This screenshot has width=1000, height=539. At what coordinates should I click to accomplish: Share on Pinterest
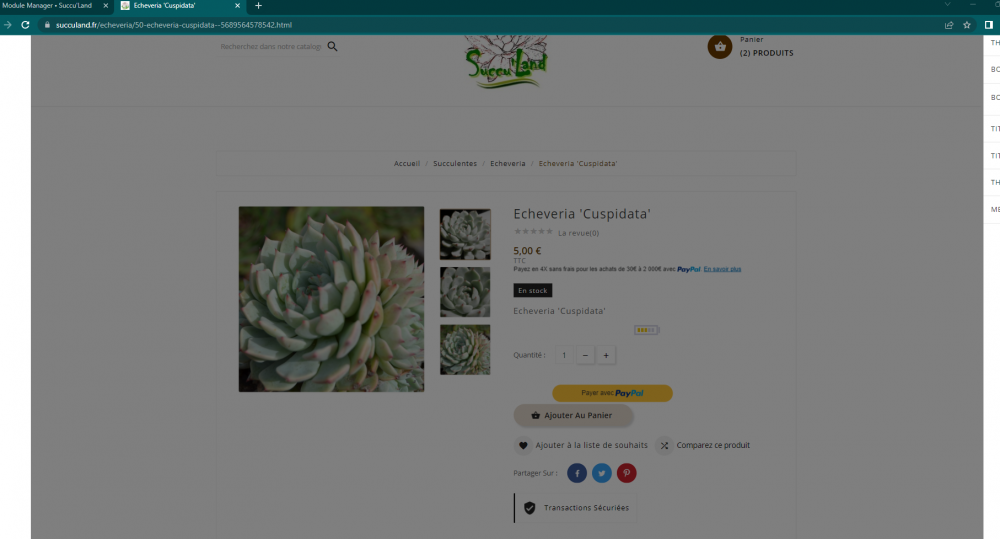[626, 473]
